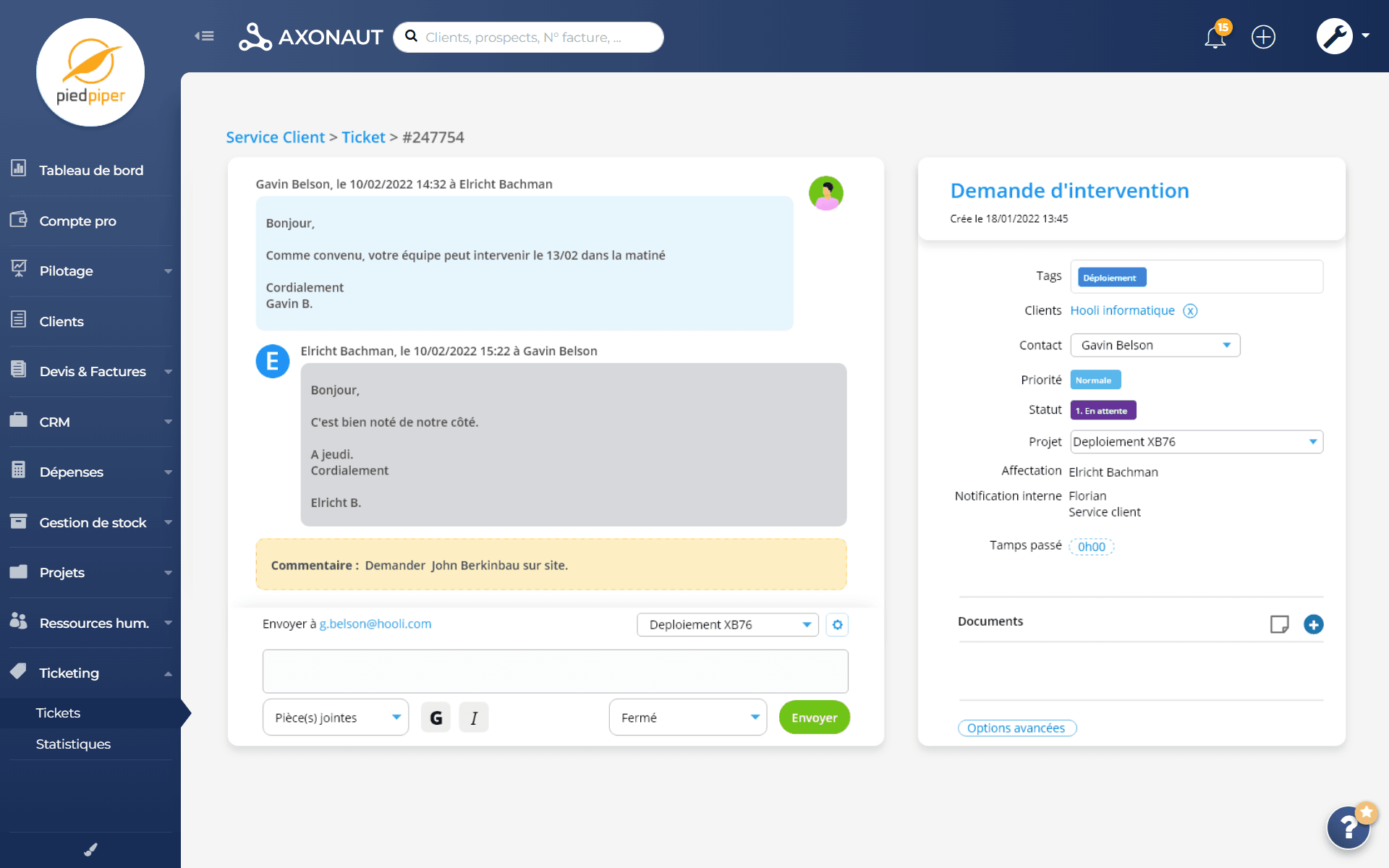Click the Options avancées link
The width and height of the screenshot is (1389, 868).
(1016, 728)
